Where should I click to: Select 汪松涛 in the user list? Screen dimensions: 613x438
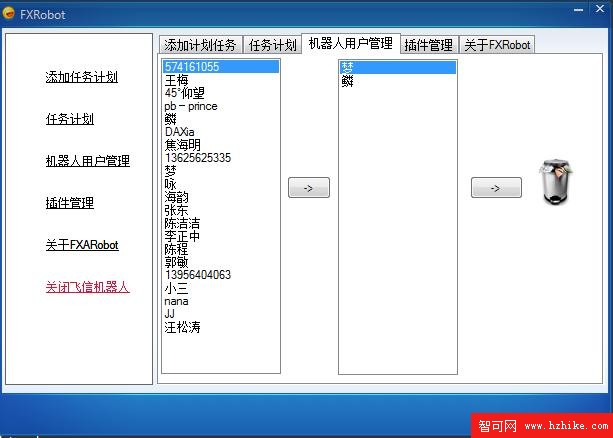(x=182, y=327)
